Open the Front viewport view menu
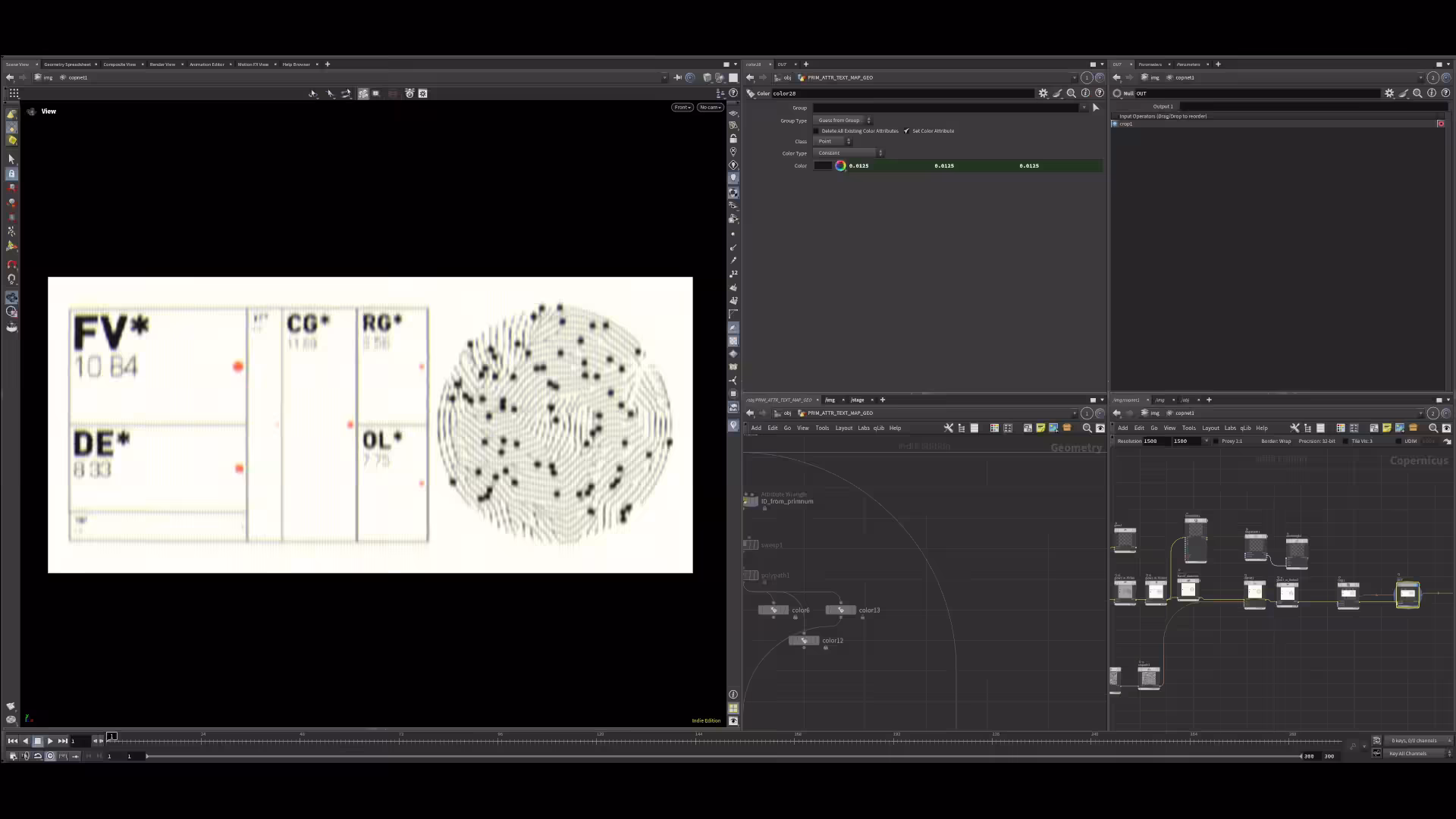 click(x=682, y=107)
